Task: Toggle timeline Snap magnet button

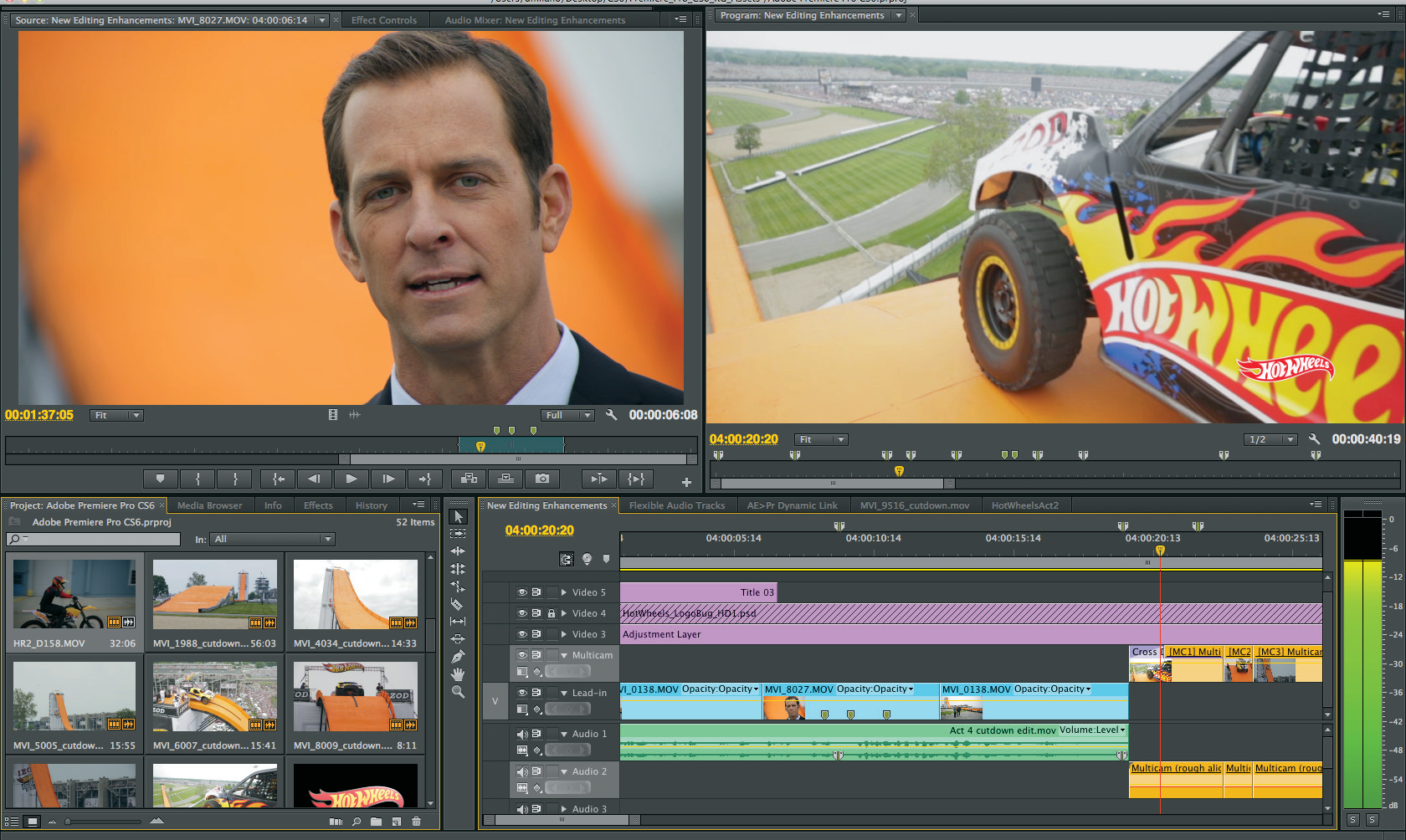Action: tap(567, 559)
